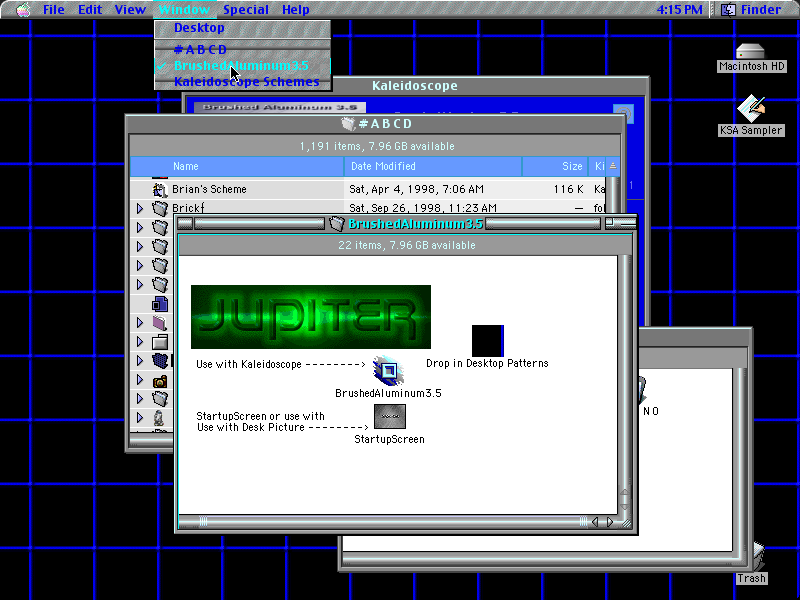Click the "Use with Desk Picture" text
The width and height of the screenshot is (800, 600).
pos(251,428)
